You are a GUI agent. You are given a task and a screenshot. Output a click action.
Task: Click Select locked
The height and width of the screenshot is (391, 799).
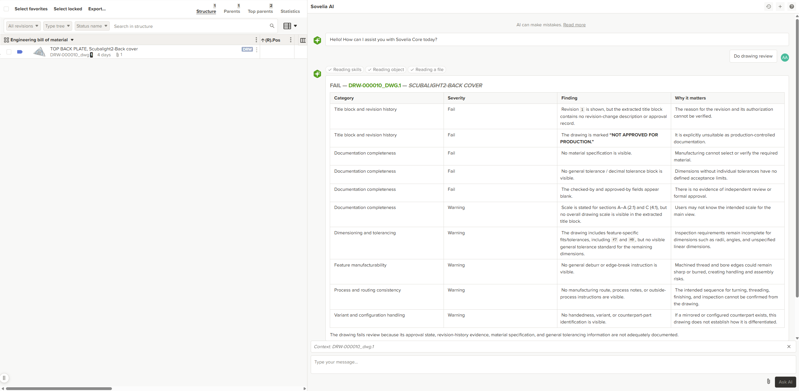[68, 9]
